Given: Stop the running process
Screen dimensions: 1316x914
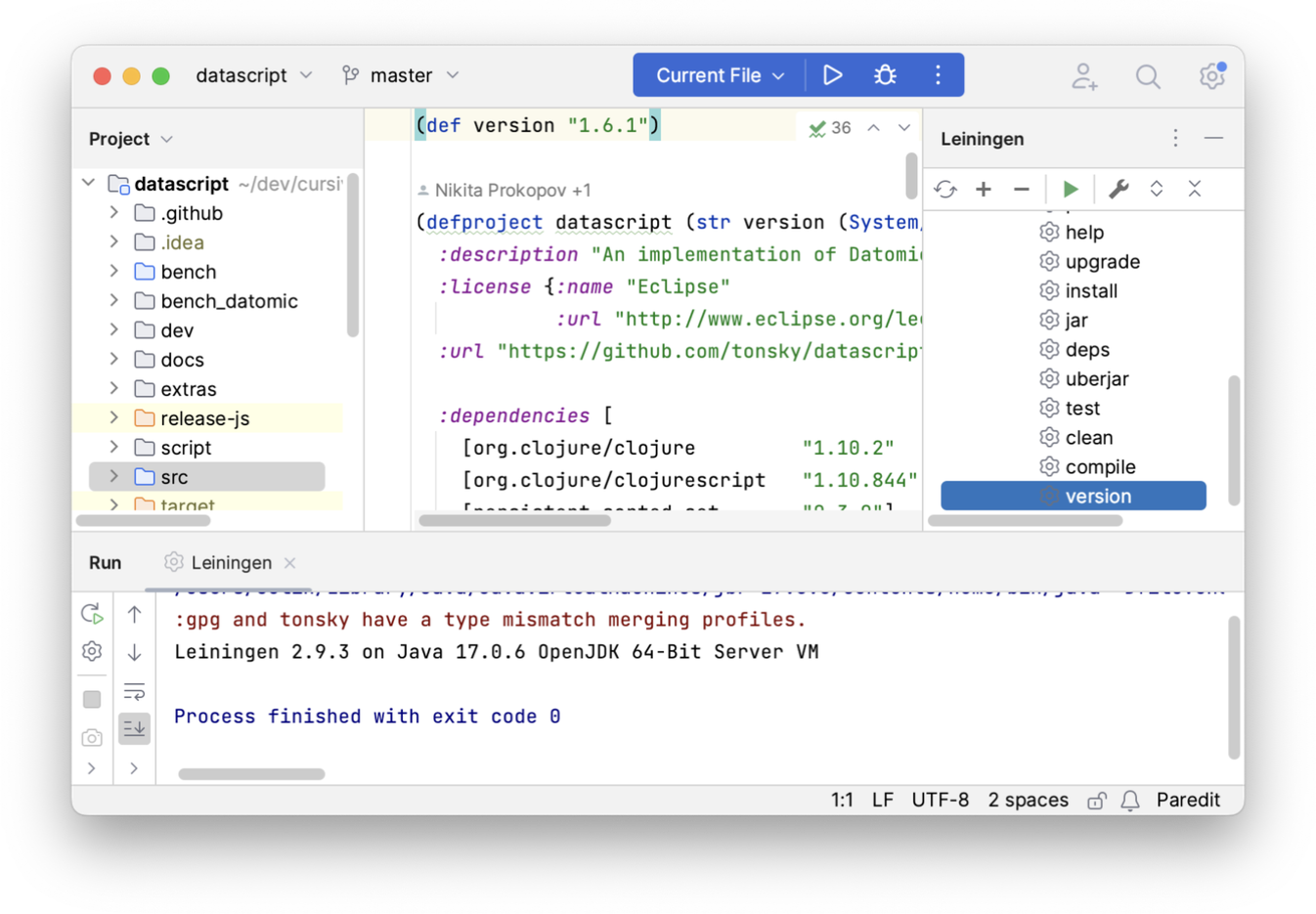Looking at the screenshot, I should (92, 700).
